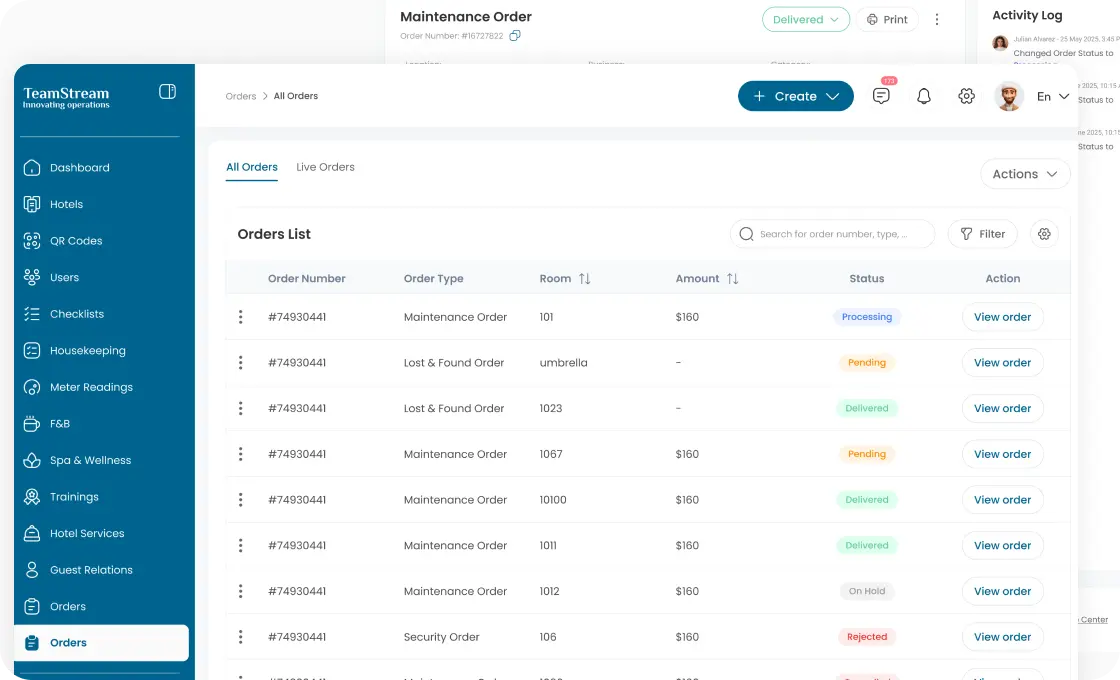The image size is (1120, 680).
Task: Collapse the sidebar using the panel toggle icon
Action: 167,92
